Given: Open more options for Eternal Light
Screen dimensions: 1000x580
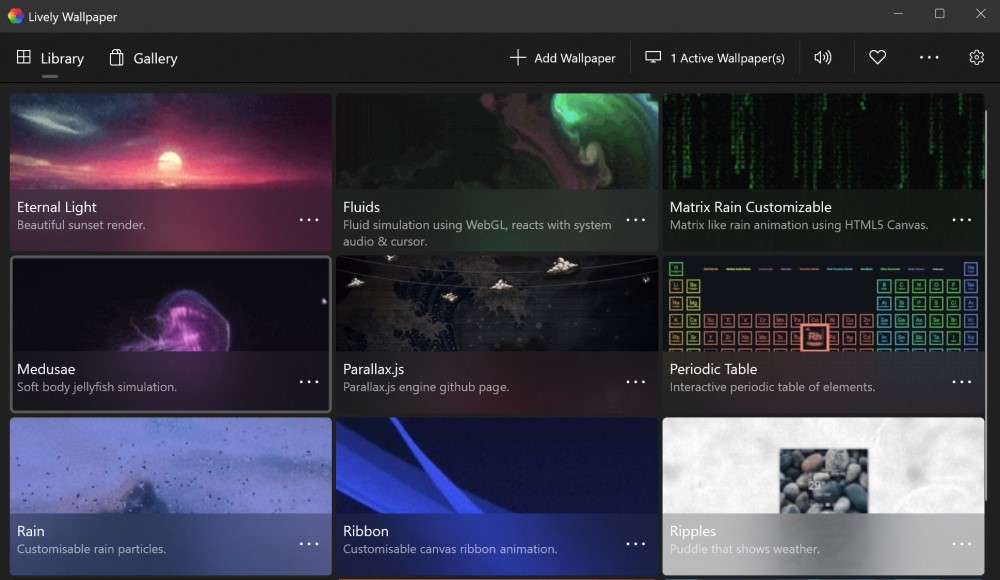Looking at the screenshot, I should [x=309, y=220].
